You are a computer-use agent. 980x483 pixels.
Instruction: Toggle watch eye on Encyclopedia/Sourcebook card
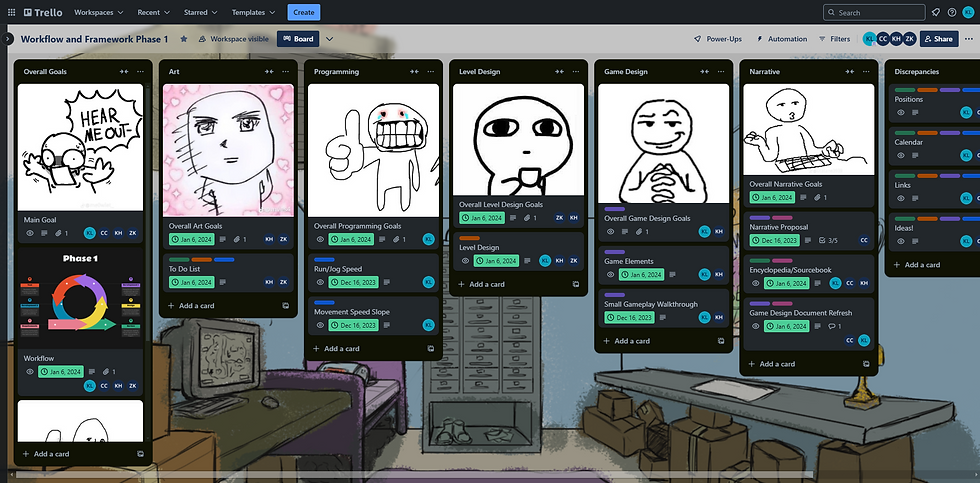coord(756,283)
